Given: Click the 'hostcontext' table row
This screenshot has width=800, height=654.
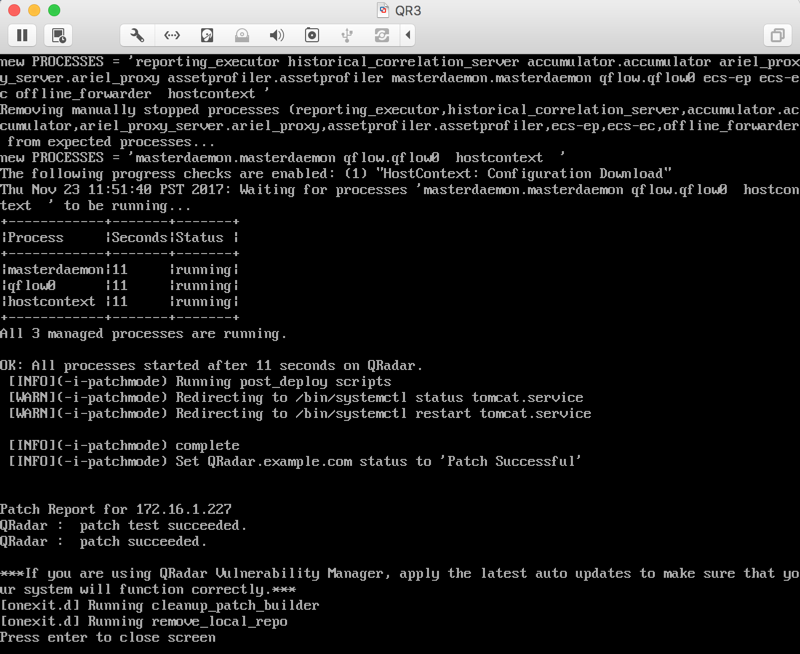Looking at the screenshot, I should point(119,301).
